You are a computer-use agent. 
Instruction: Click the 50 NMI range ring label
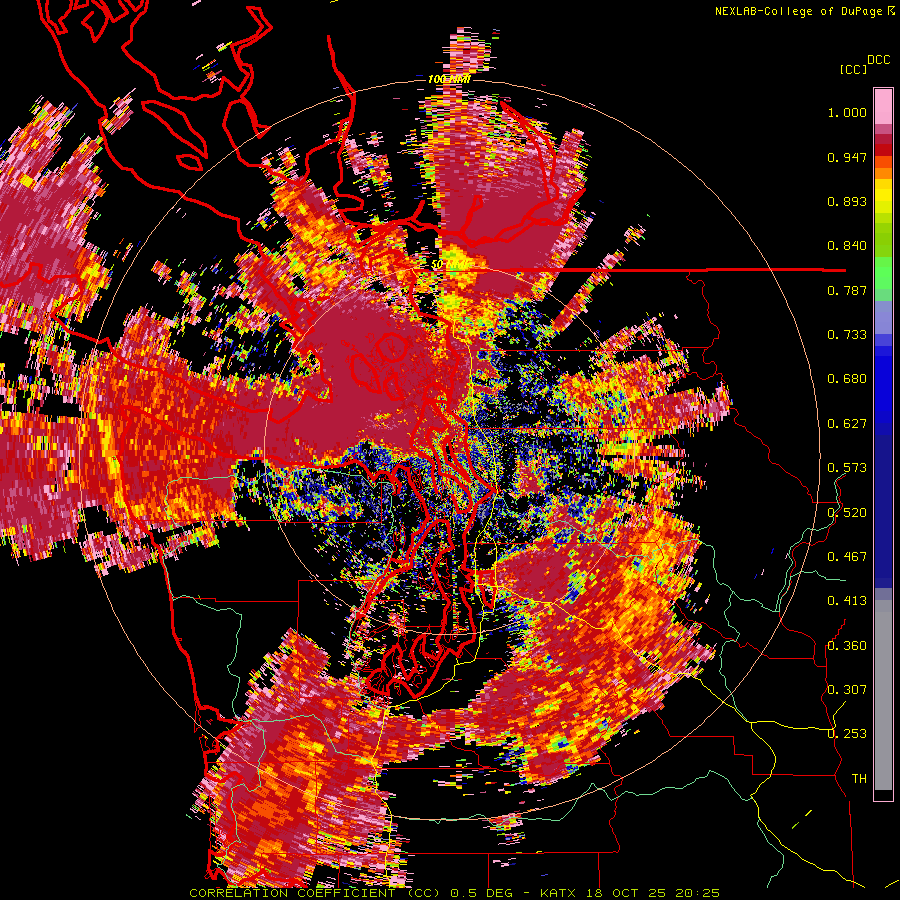pos(451,265)
